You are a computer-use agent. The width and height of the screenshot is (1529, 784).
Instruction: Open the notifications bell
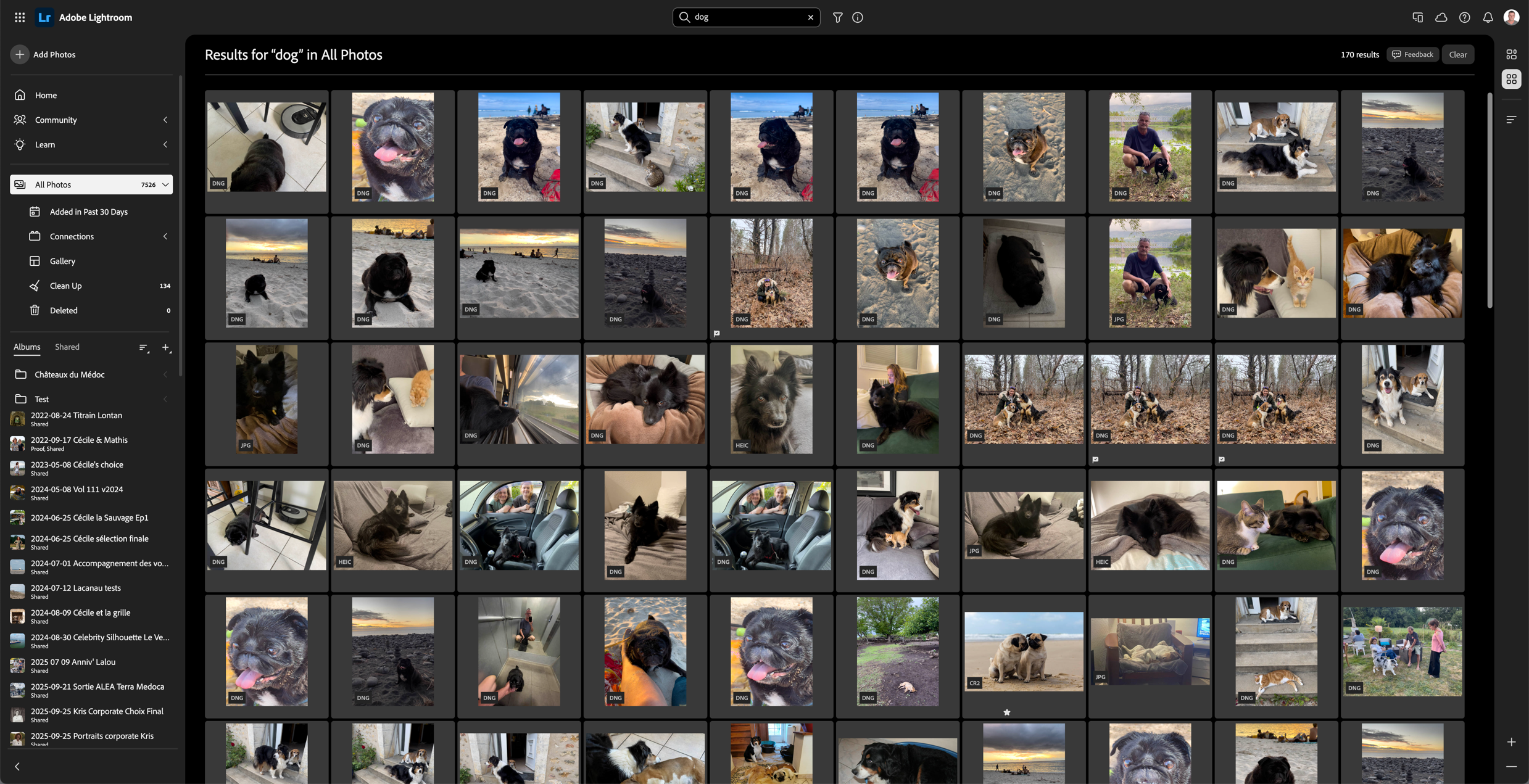coord(1488,17)
